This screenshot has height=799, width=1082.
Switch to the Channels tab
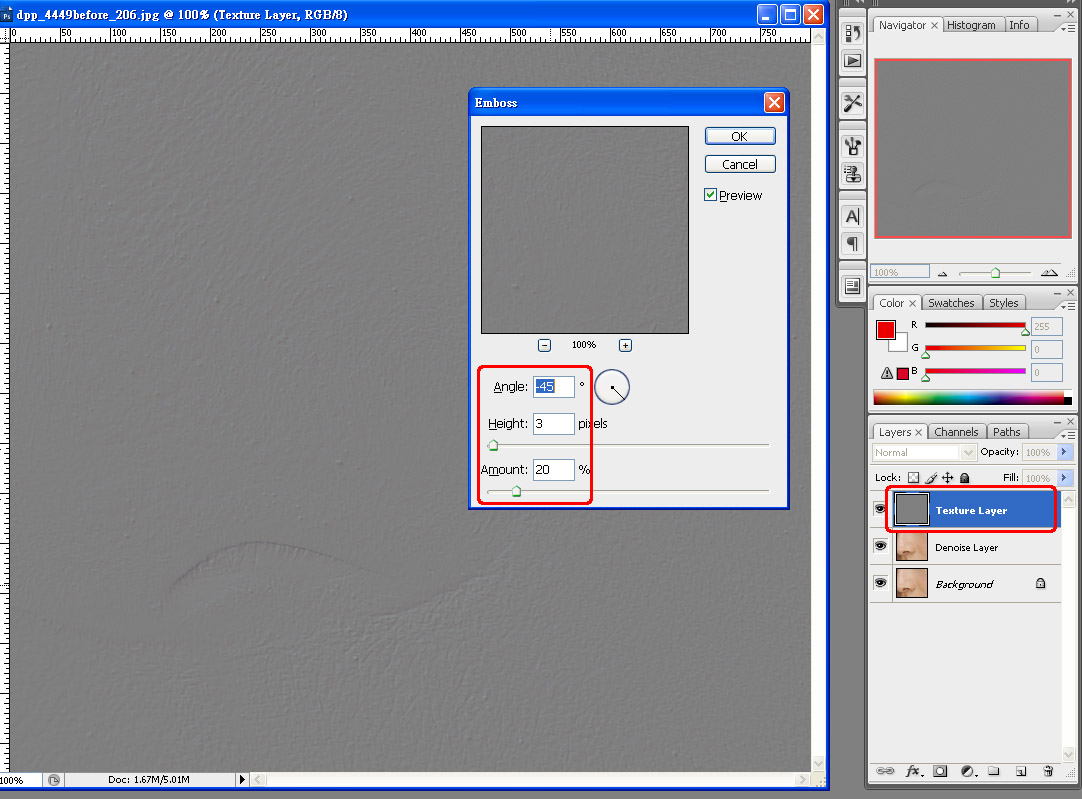point(956,432)
